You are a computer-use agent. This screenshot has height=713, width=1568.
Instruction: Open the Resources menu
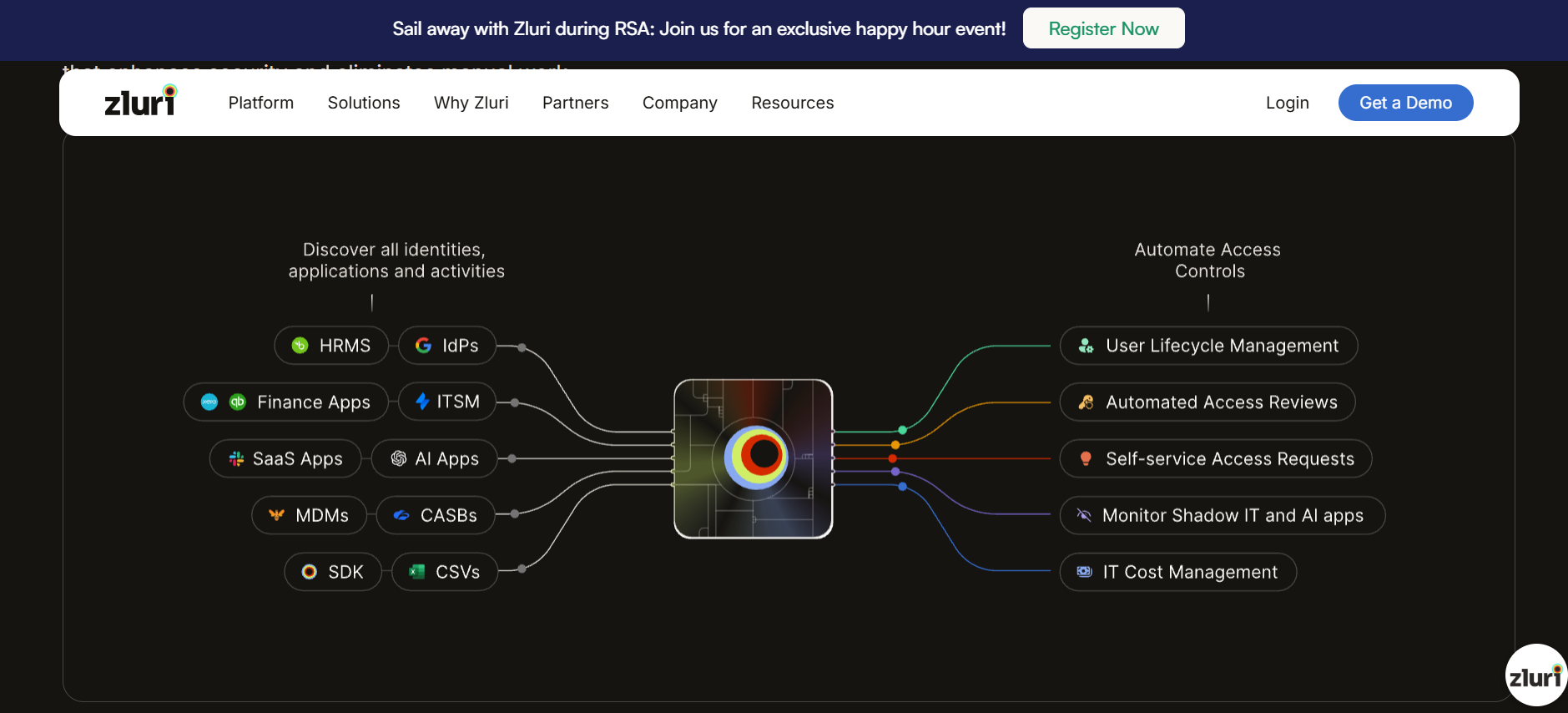[x=793, y=103]
